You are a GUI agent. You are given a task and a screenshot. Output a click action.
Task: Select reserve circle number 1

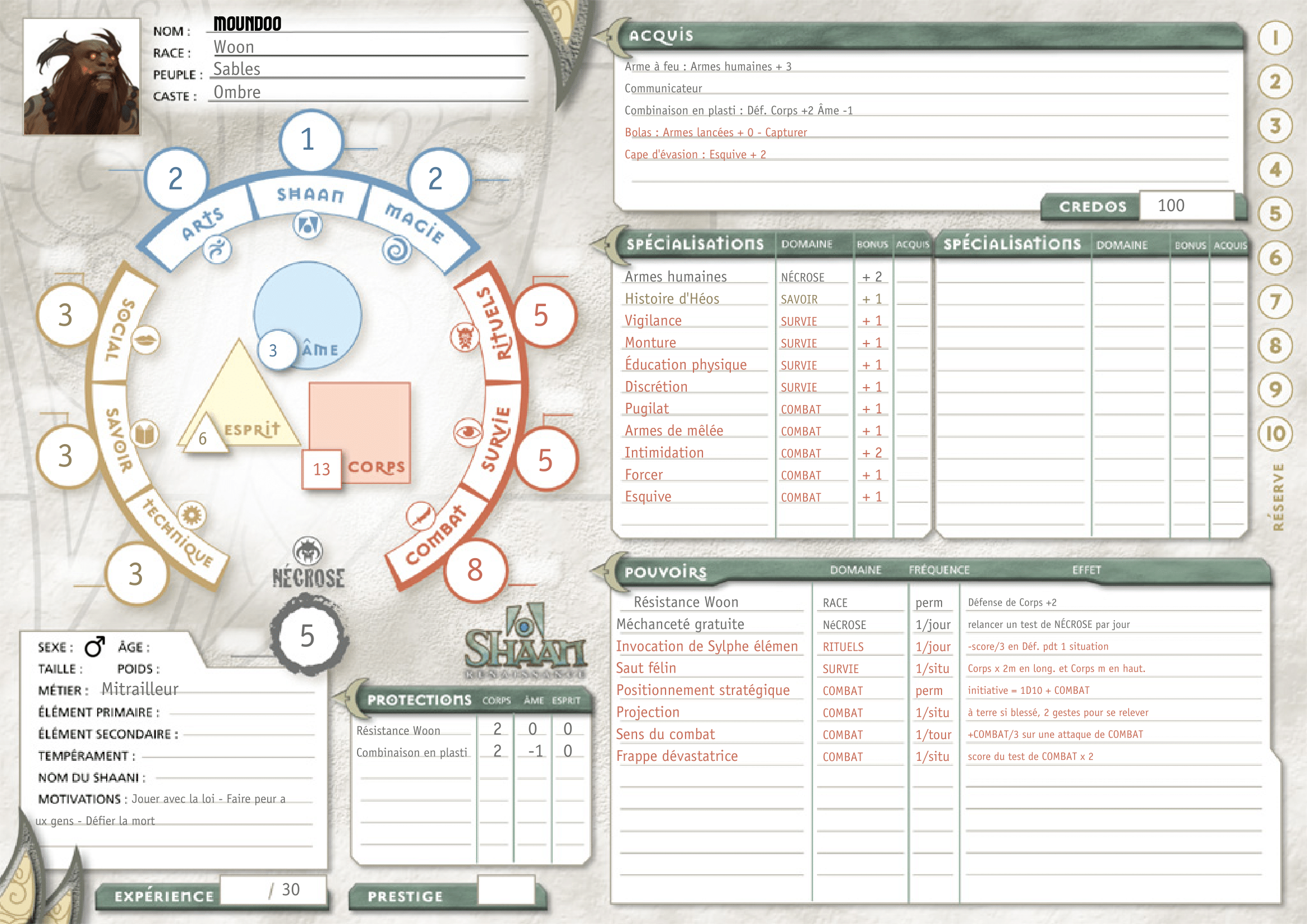(1275, 37)
